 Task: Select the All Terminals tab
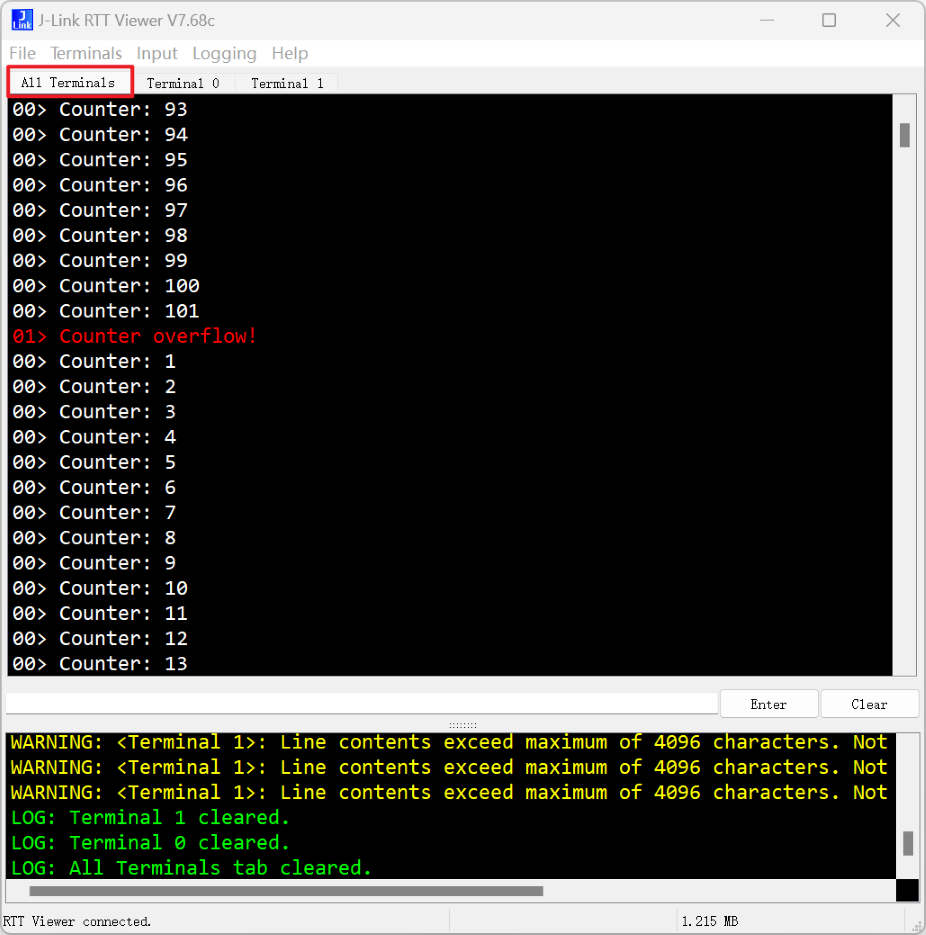click(68, 83)
